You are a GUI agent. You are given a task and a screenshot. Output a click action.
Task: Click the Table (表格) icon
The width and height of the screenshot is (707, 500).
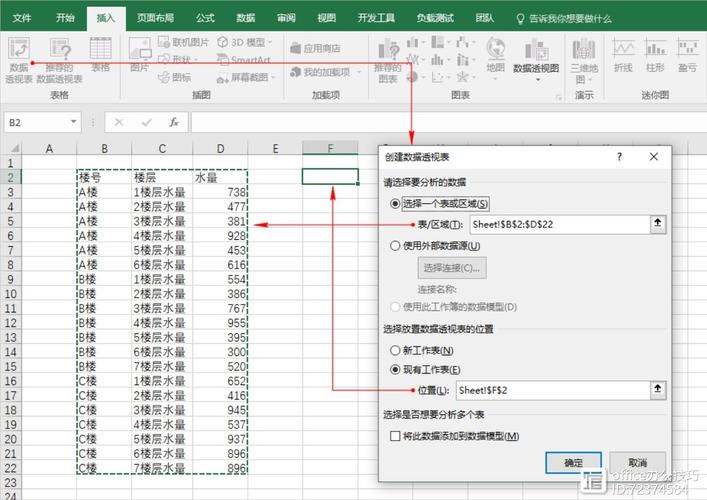click(x=101, y=55)
